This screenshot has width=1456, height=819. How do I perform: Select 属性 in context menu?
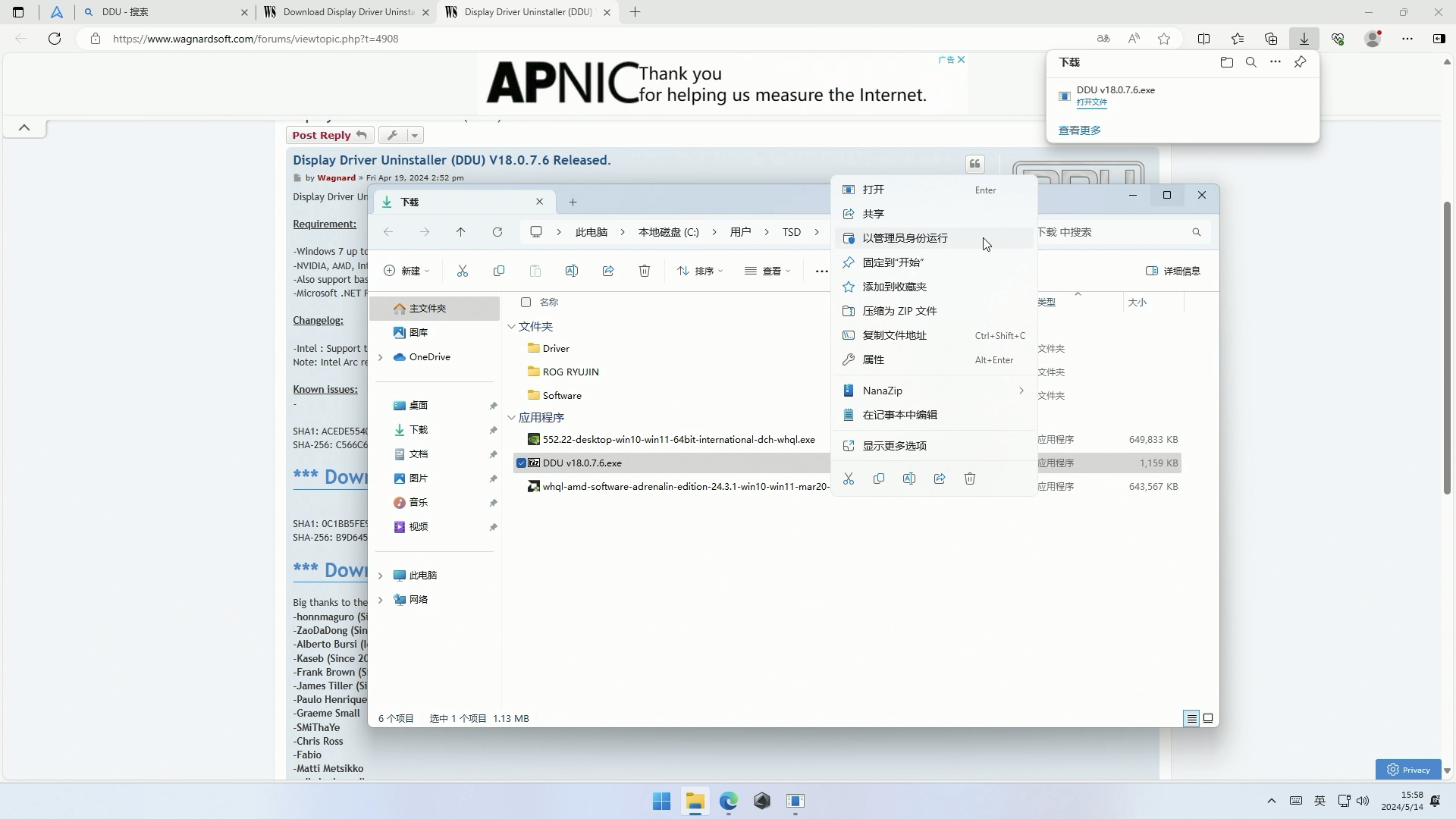(x=934, y=359)
